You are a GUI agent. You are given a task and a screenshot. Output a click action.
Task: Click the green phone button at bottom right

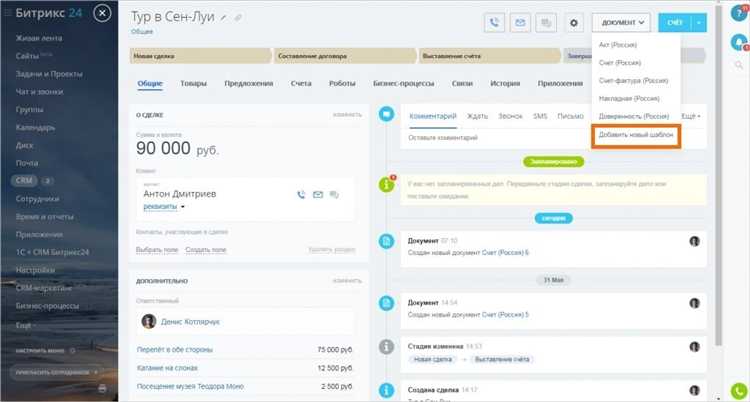pyautogui.click(x=739, y=391)
